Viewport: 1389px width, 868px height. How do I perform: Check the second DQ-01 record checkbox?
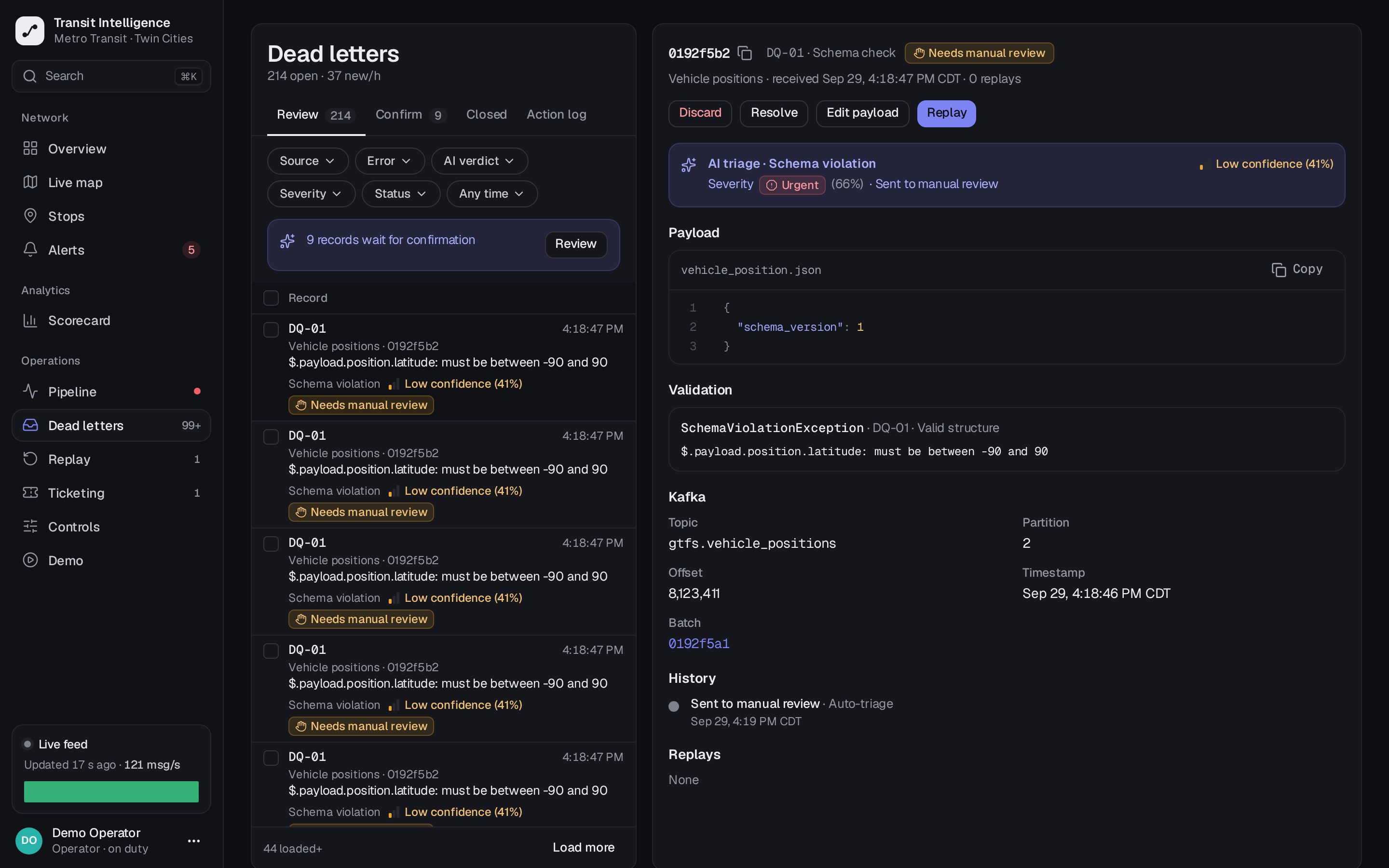271,437
